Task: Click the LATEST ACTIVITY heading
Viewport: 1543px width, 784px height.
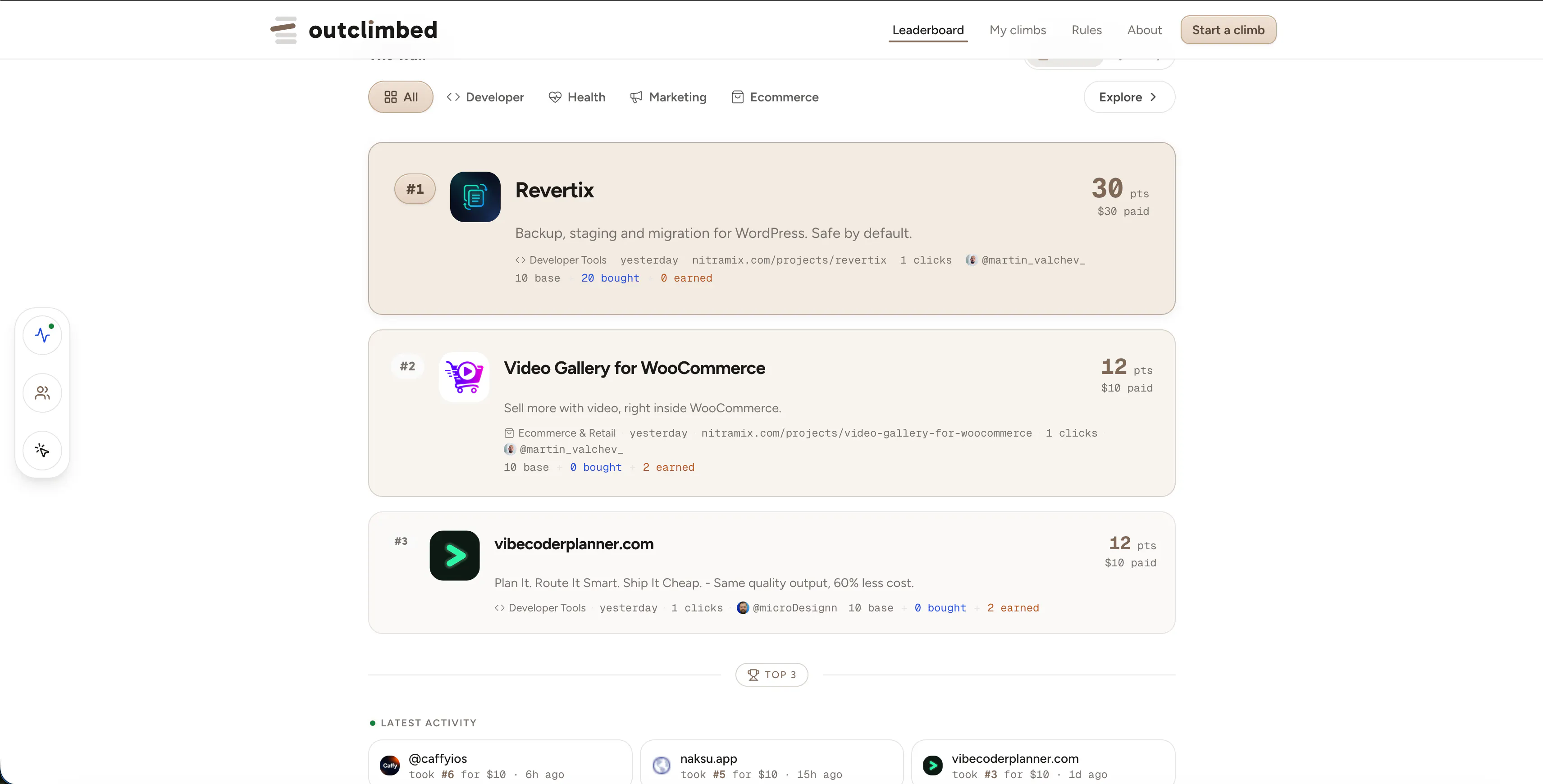Action: 428,723
